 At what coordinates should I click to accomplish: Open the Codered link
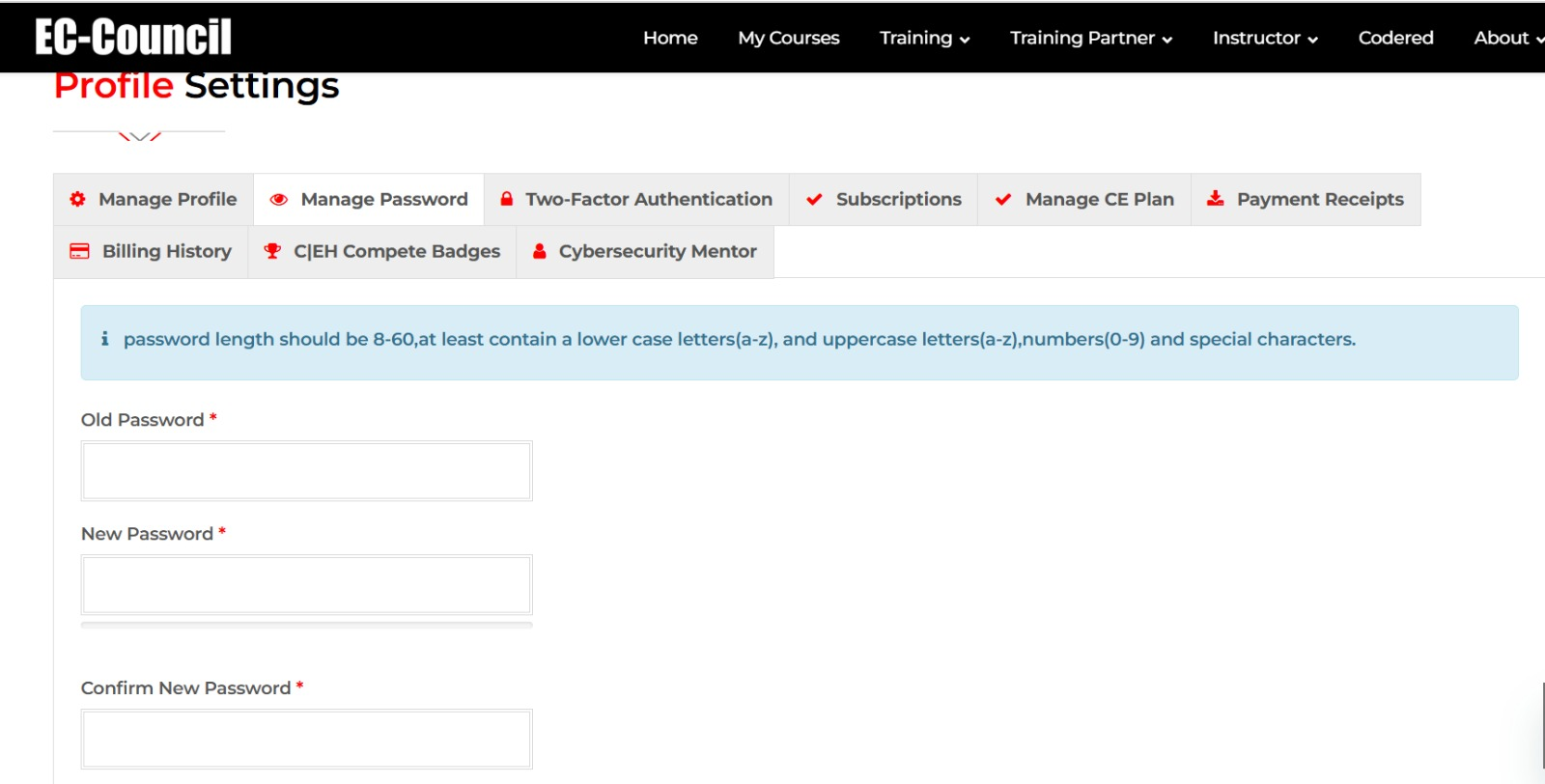(x=1395, y=38)
